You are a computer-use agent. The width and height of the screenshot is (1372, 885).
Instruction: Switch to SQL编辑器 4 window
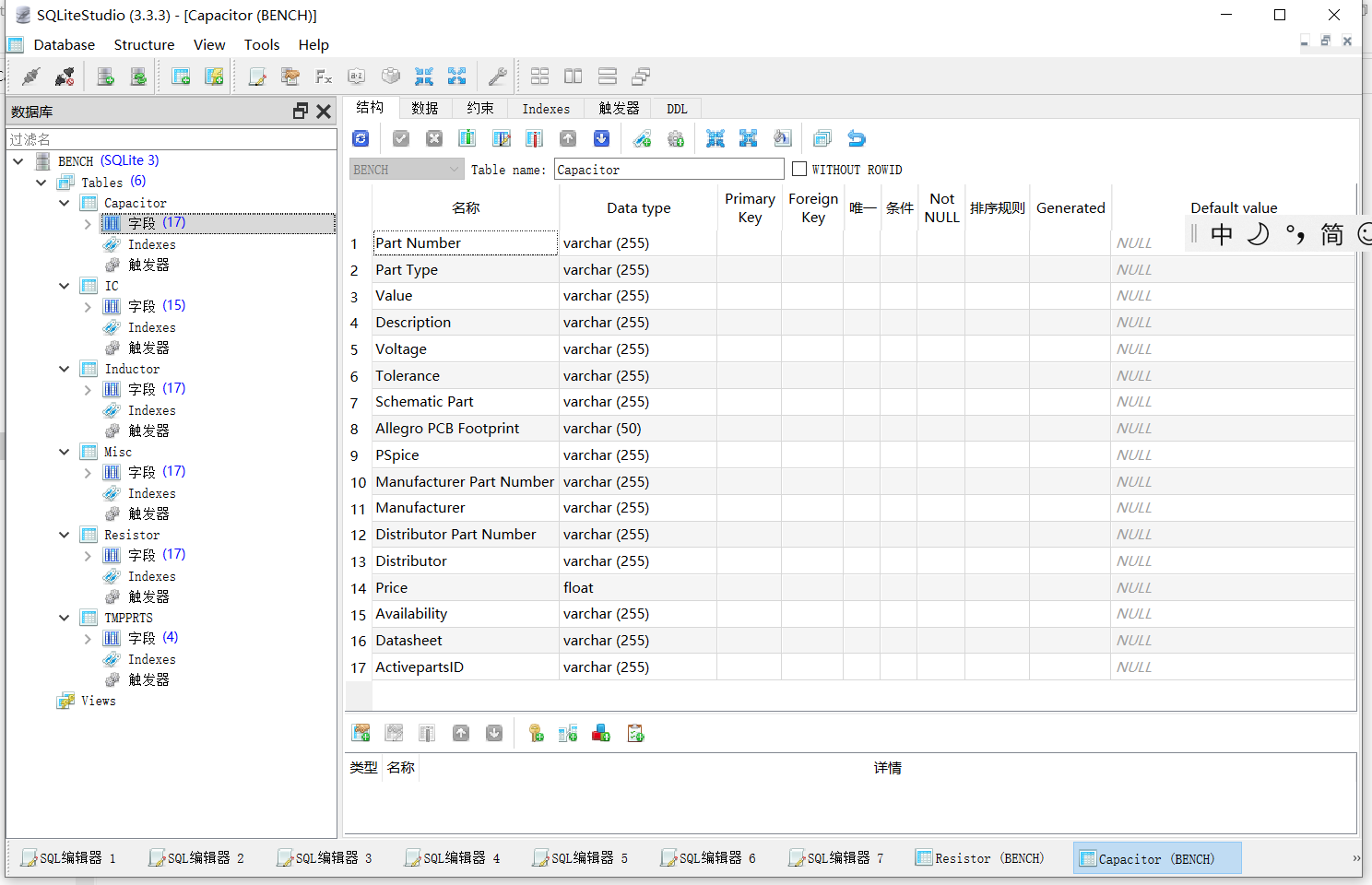click(x=453, y=857)
